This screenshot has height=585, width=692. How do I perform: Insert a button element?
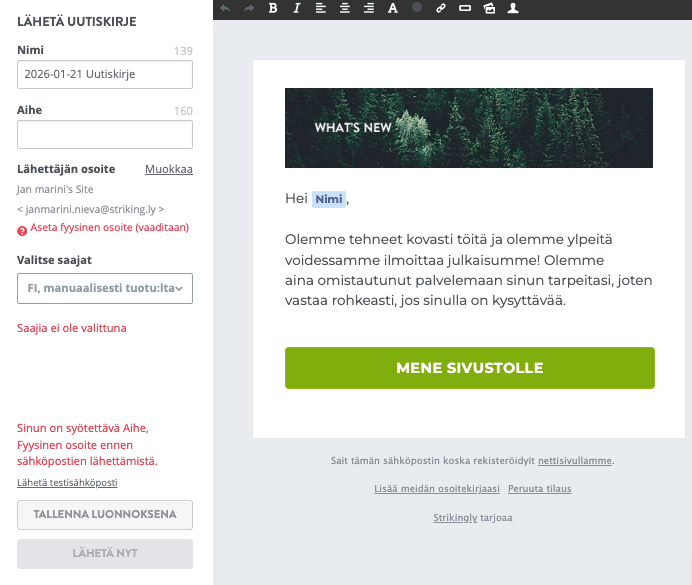click(x=465, y=8)
